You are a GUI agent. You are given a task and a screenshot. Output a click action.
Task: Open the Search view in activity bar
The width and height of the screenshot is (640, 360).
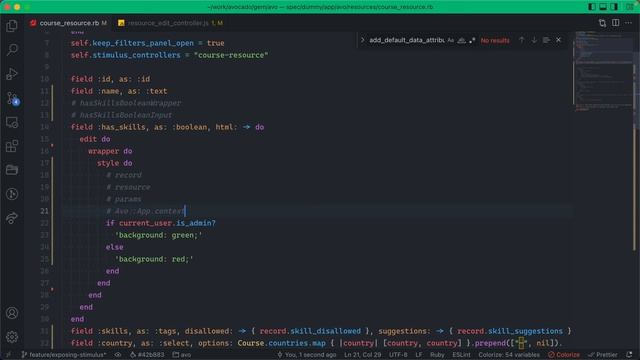click(x=12, y=50)
